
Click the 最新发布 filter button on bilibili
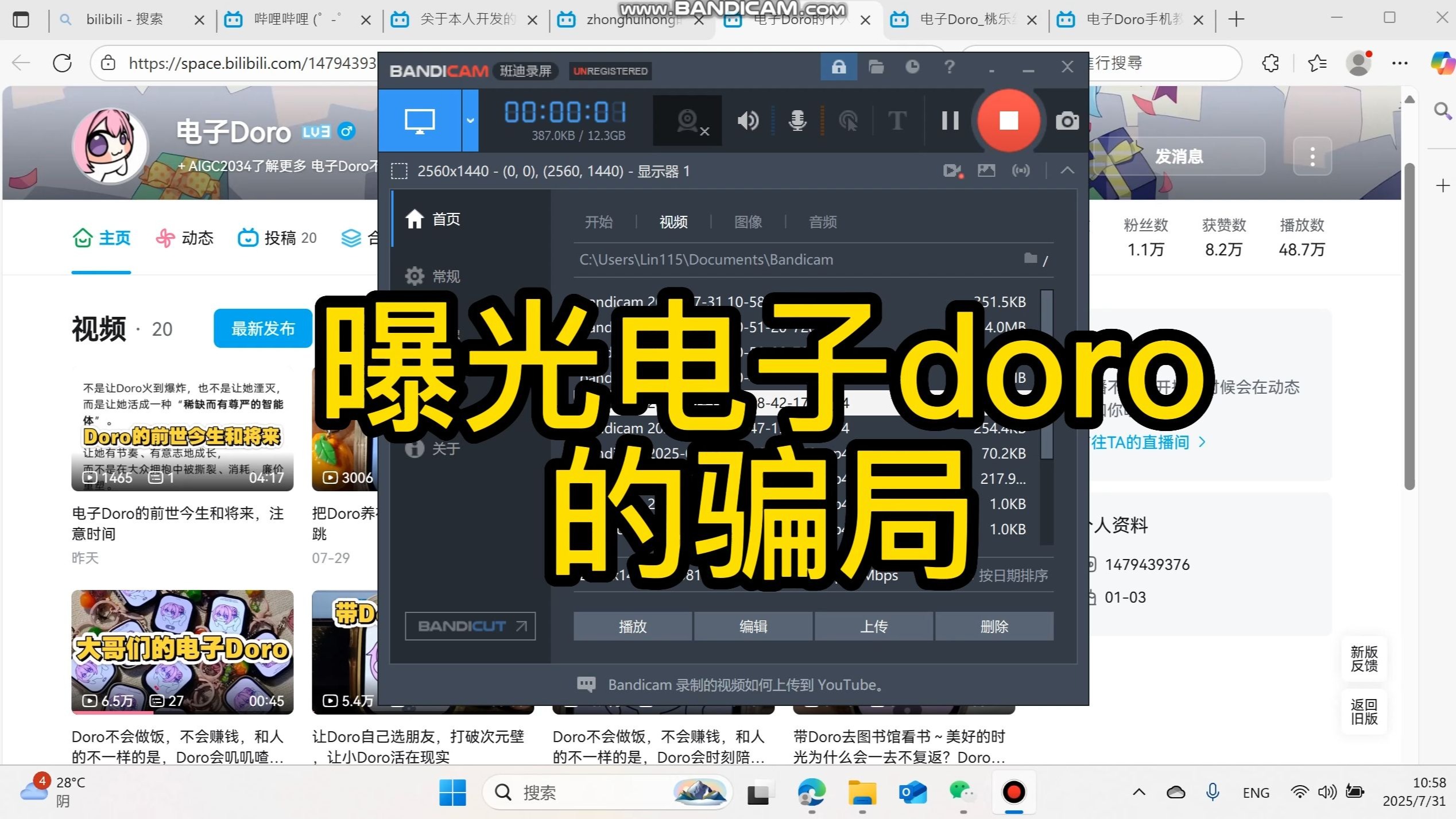pos(263,328)
